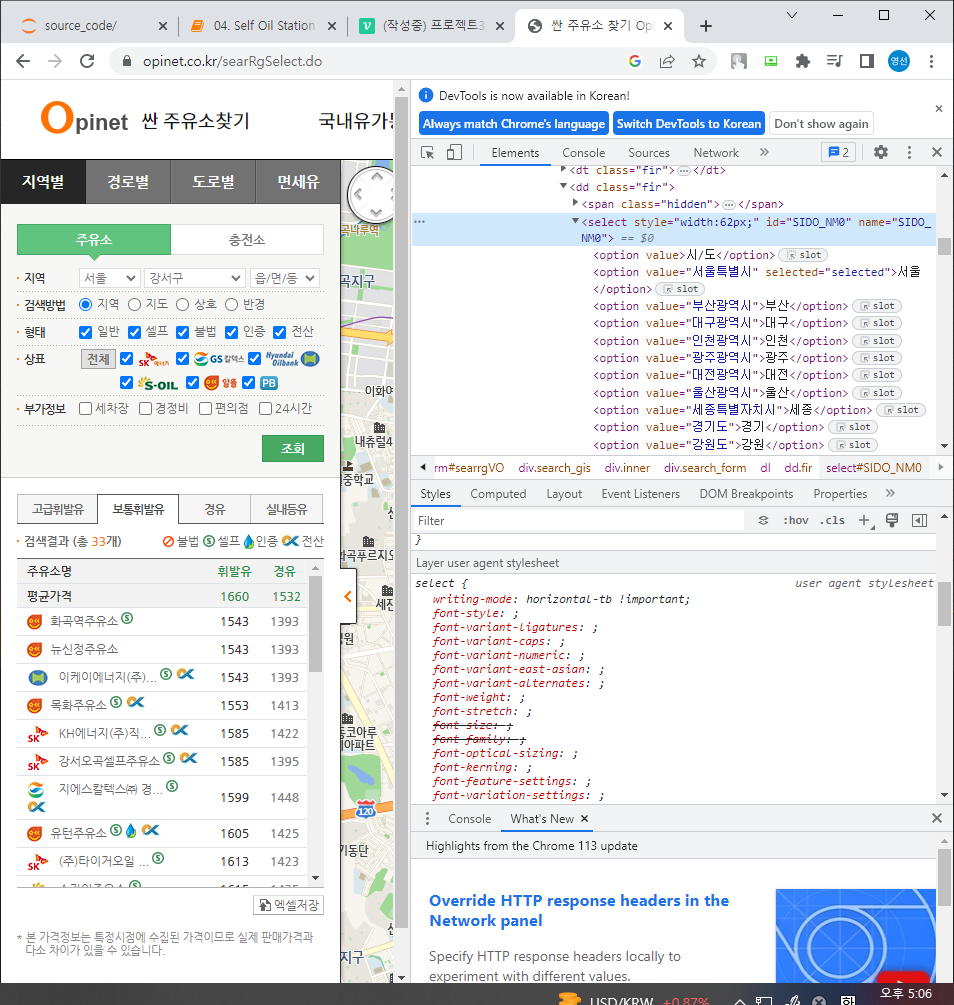This screenshot has height=1005, width=954.
Task: Enable the 편의점 checkbox
Action: pos(205,408)
